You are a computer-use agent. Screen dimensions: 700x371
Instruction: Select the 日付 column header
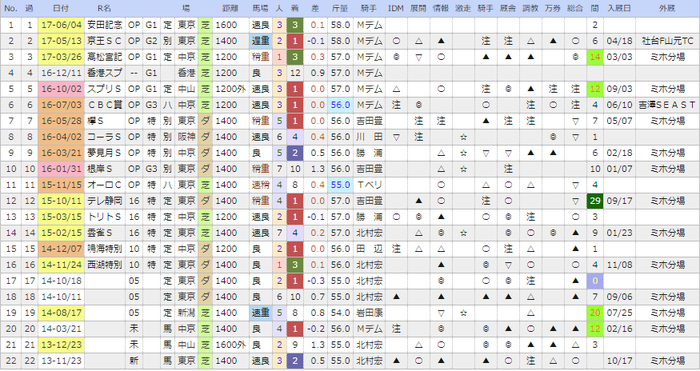(x=61, y=8)
